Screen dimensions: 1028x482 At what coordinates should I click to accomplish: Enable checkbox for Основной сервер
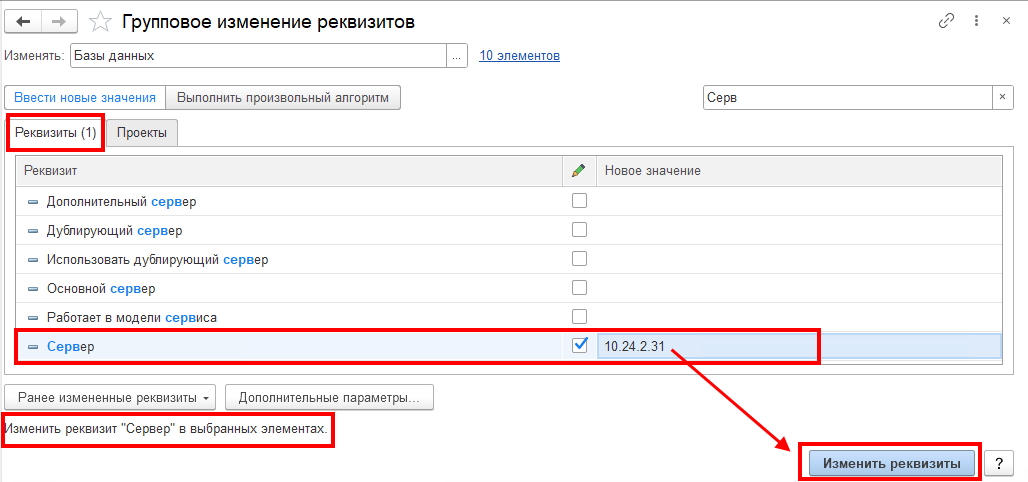coord(580,287)
